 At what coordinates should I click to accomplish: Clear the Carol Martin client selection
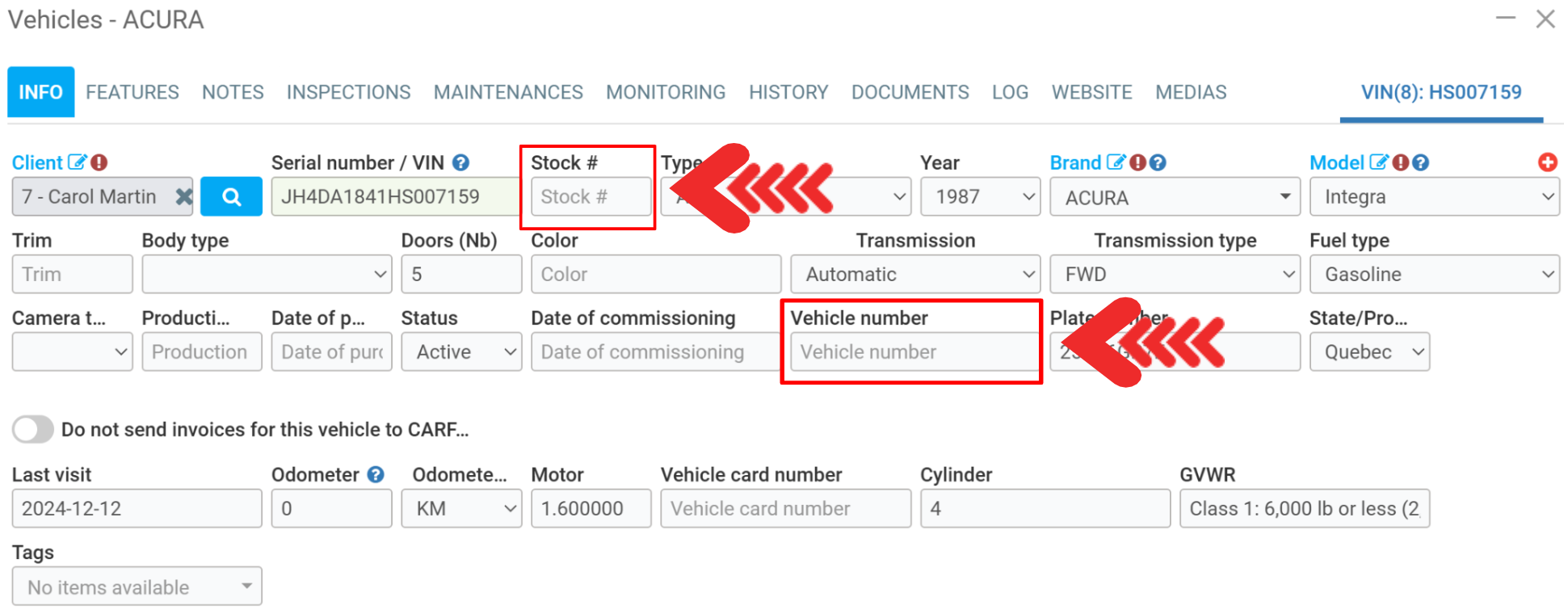183,197
